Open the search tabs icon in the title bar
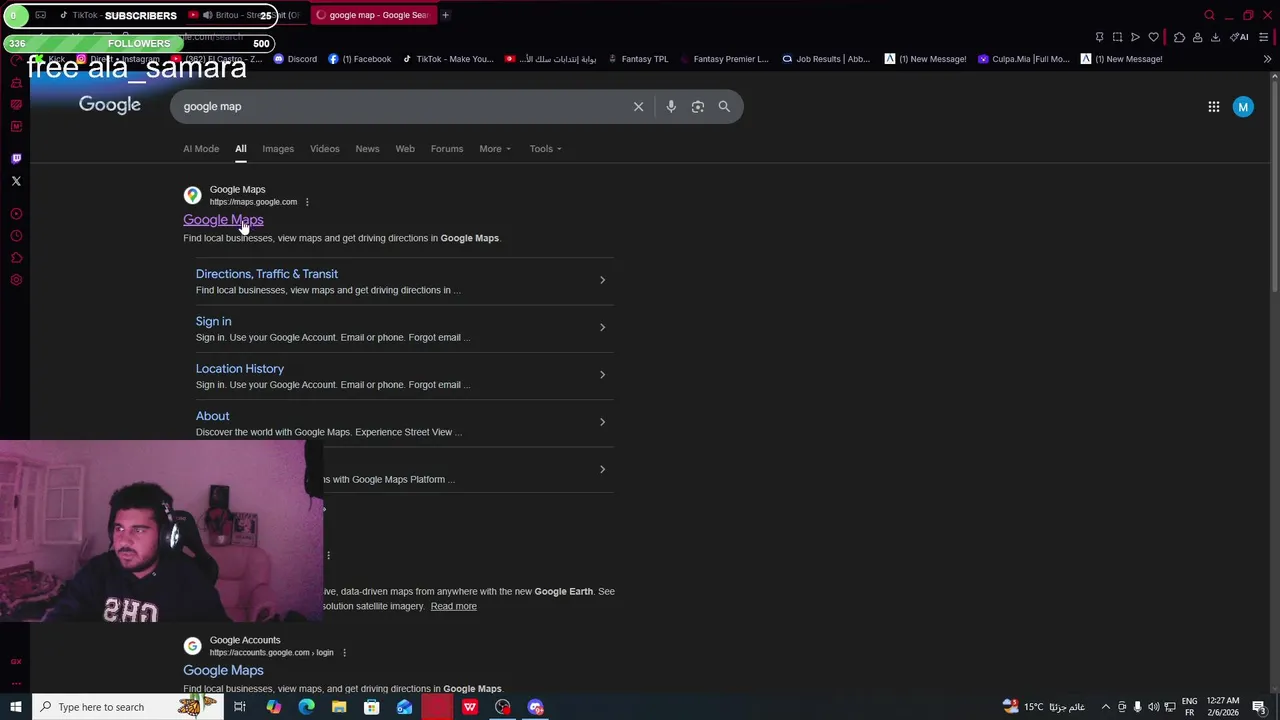The width and height of the screenshot is (1280, 720). pos(1209,15)
